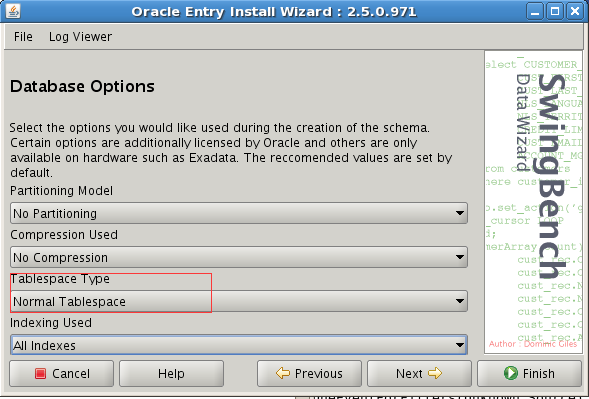Go back with the Previous button
The image size is (589, 399).
coord(309,373)
